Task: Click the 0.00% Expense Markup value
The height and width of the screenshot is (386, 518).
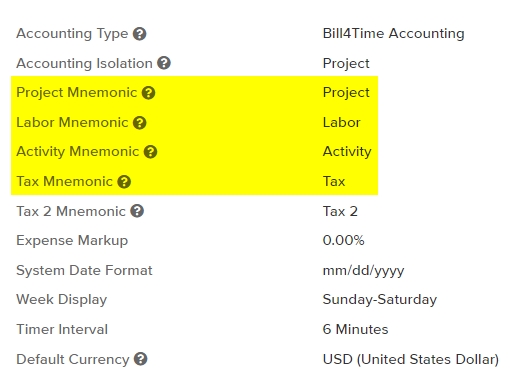Action: (343, 240)
